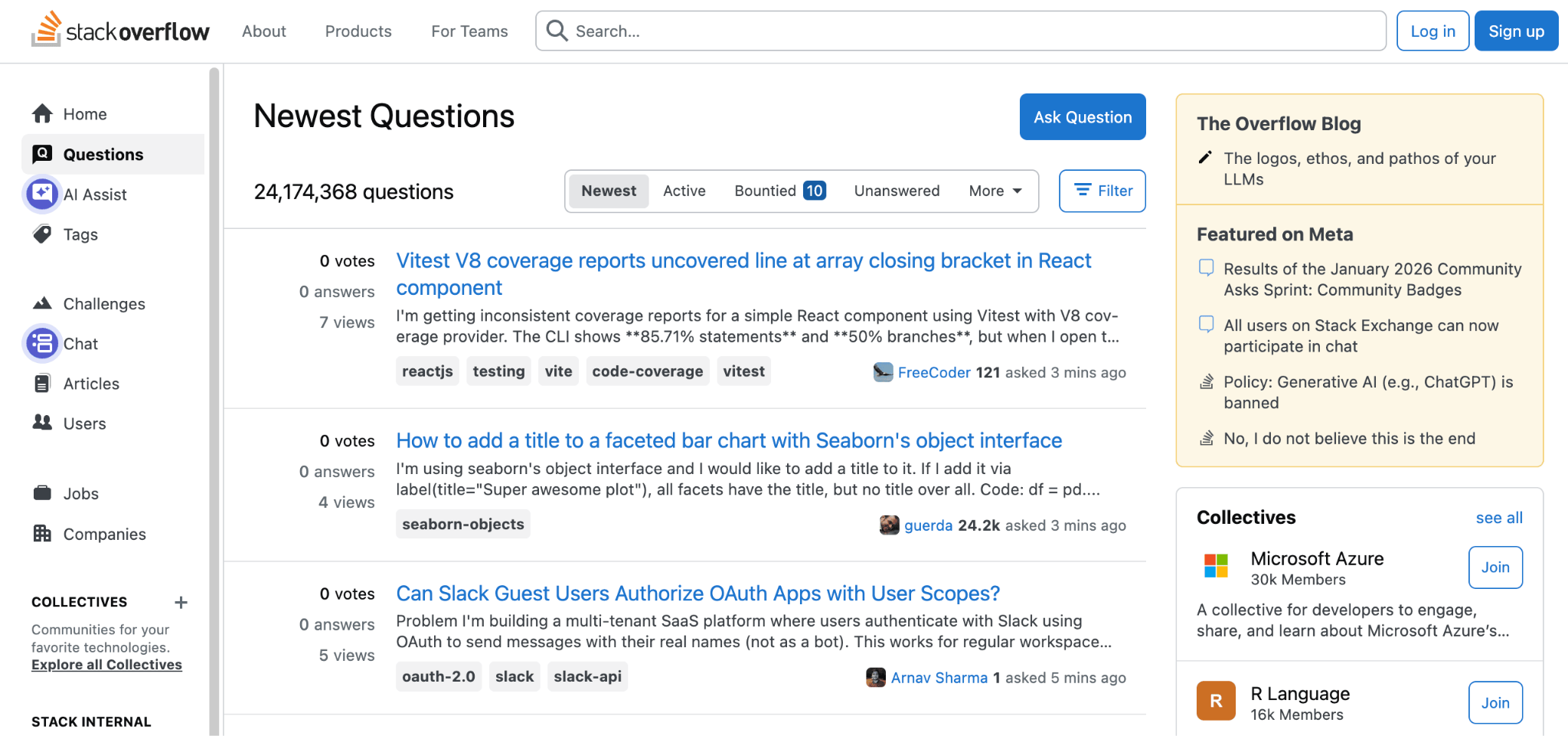This screenshot has width=1568, height=736.
Task: Click inside the search field
Action: point(842,31)
